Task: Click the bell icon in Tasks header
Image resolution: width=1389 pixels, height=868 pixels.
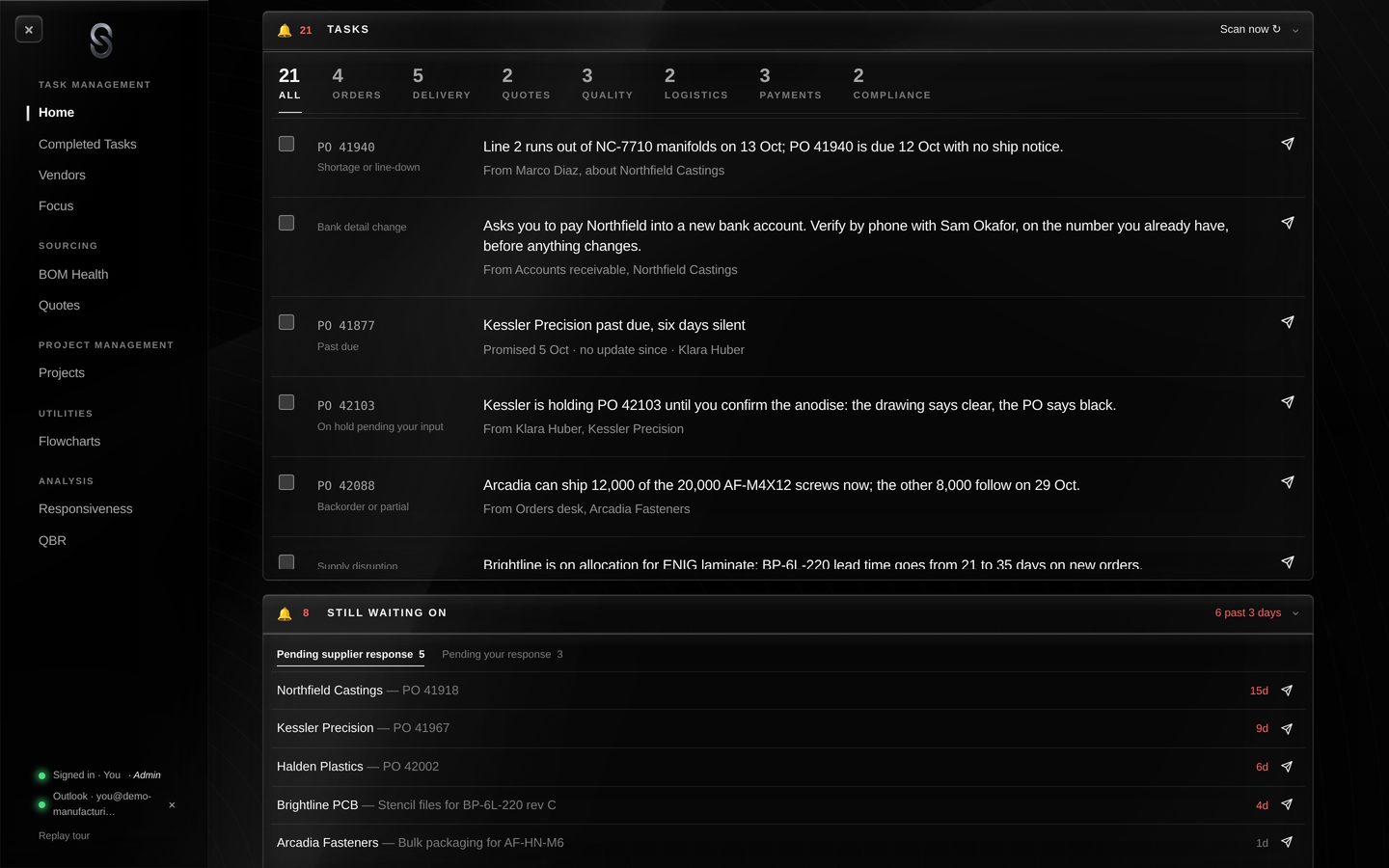Action: tap(285, 30)
